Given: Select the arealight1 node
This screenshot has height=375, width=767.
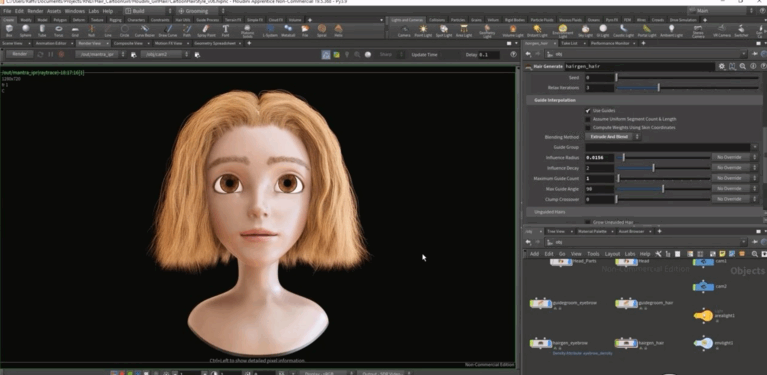Looking at the screenshot, I should 703,316.
